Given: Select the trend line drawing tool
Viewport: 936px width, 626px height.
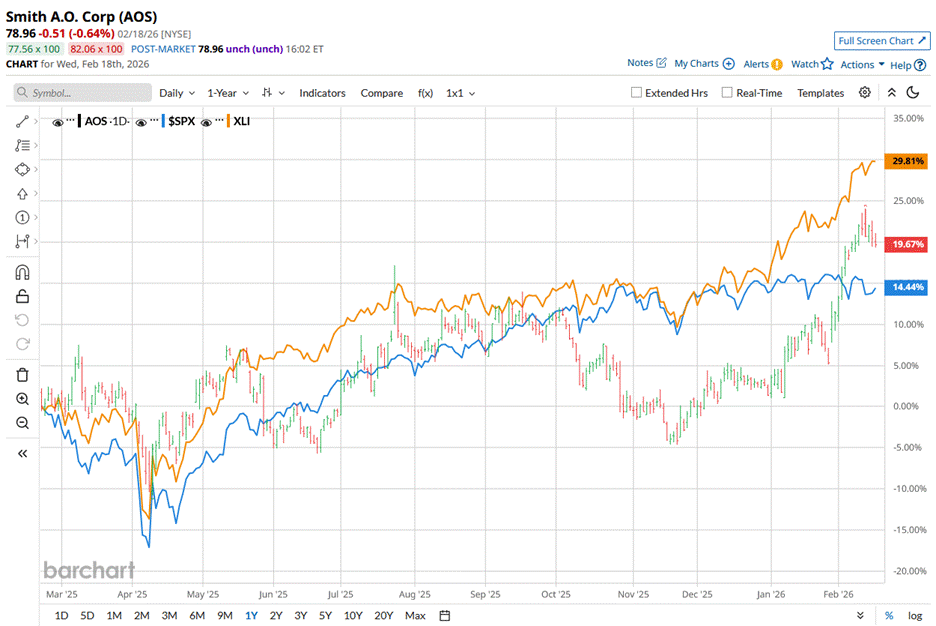Looking at the screenshot, I should pyautogui.click(x=22, y=121).
